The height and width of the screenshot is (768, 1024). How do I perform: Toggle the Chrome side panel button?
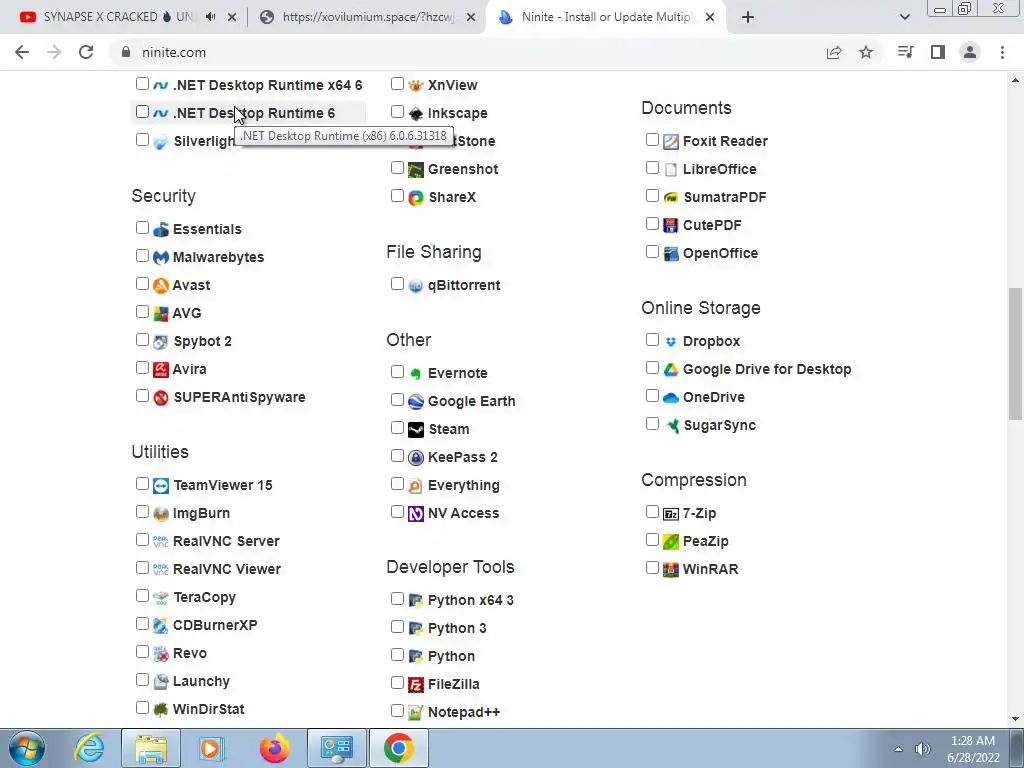pyautogui.click(x=938, y=52)
